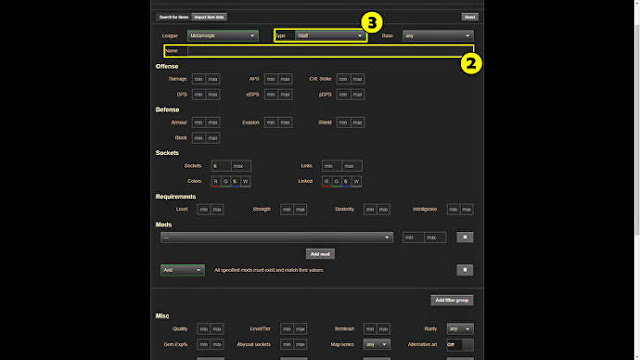Switch to the Search for items tab
The width and height of the screenshot is (640, 360).
coord(174,17)
